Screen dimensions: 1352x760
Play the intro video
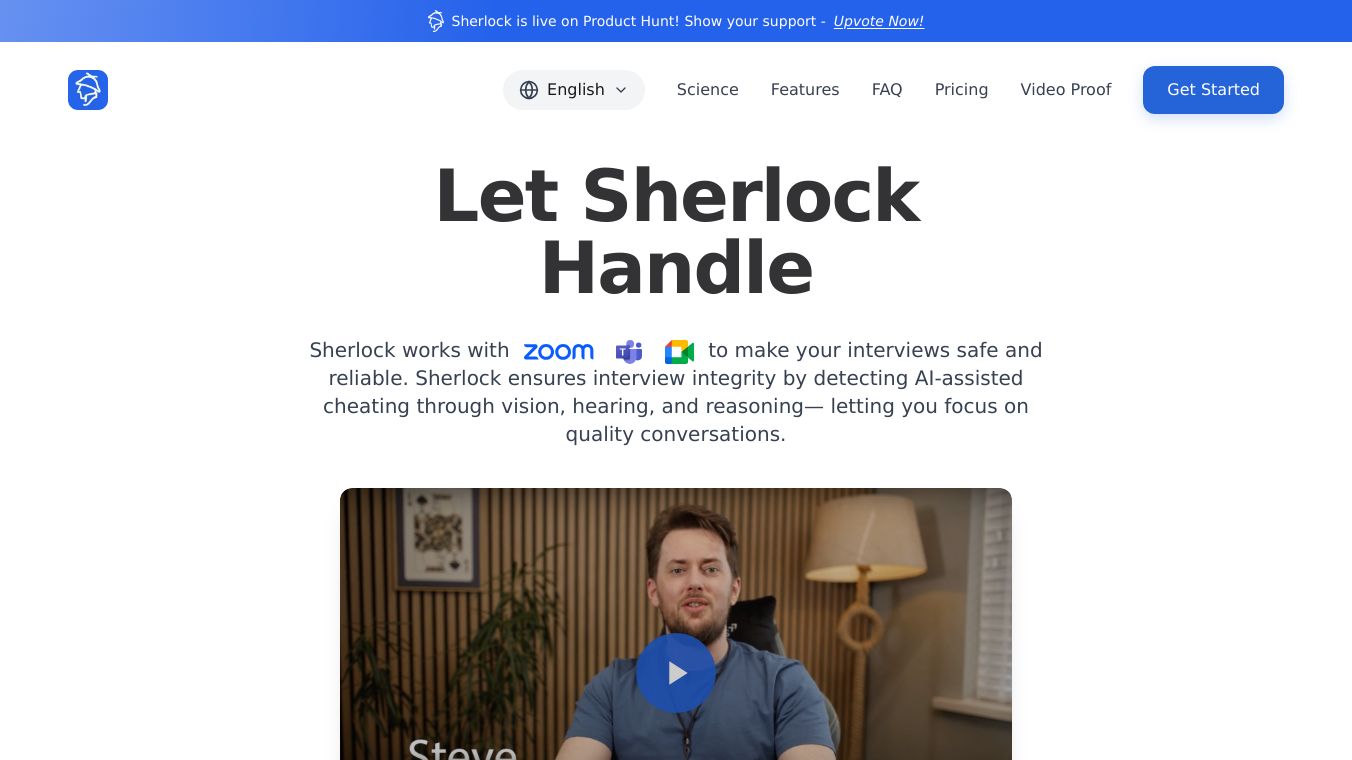coord(676,673)
